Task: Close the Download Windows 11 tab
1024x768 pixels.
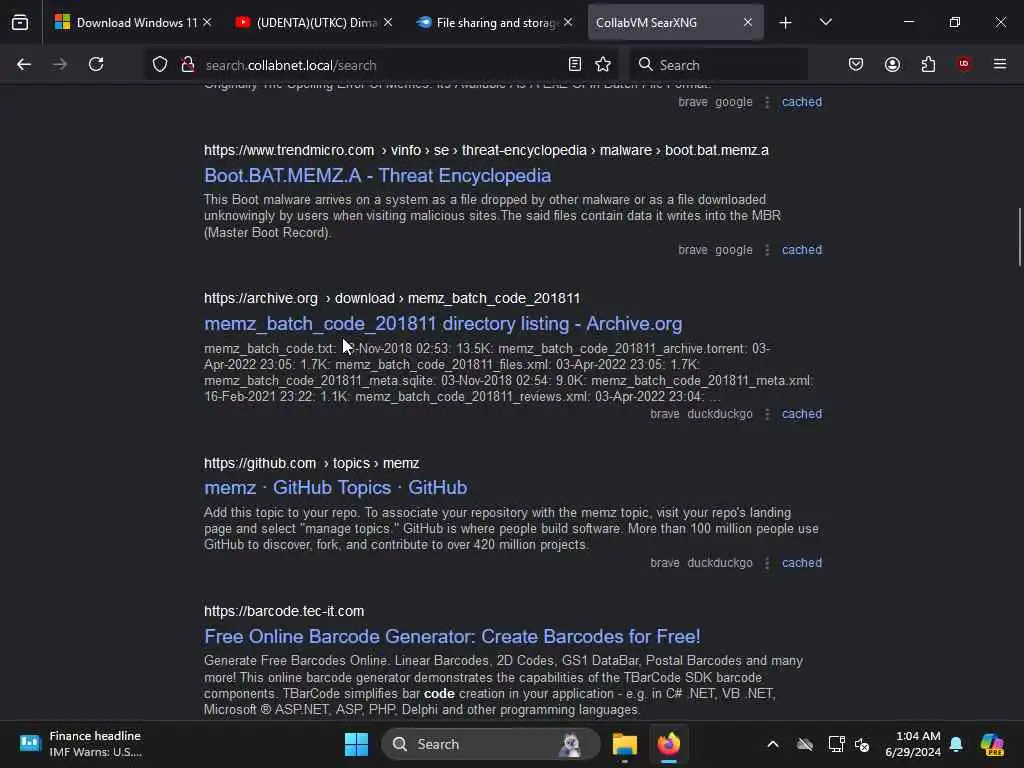Action: tap(207, 22)
